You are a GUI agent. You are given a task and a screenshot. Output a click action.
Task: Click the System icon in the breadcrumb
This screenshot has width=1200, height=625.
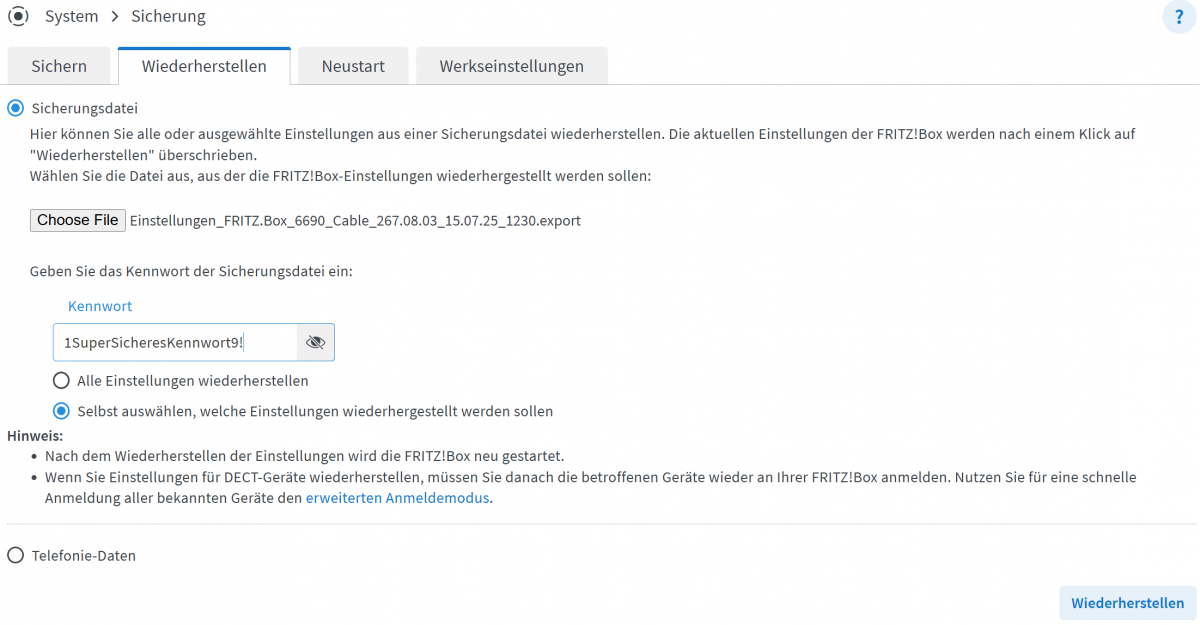tap(18, 17)
